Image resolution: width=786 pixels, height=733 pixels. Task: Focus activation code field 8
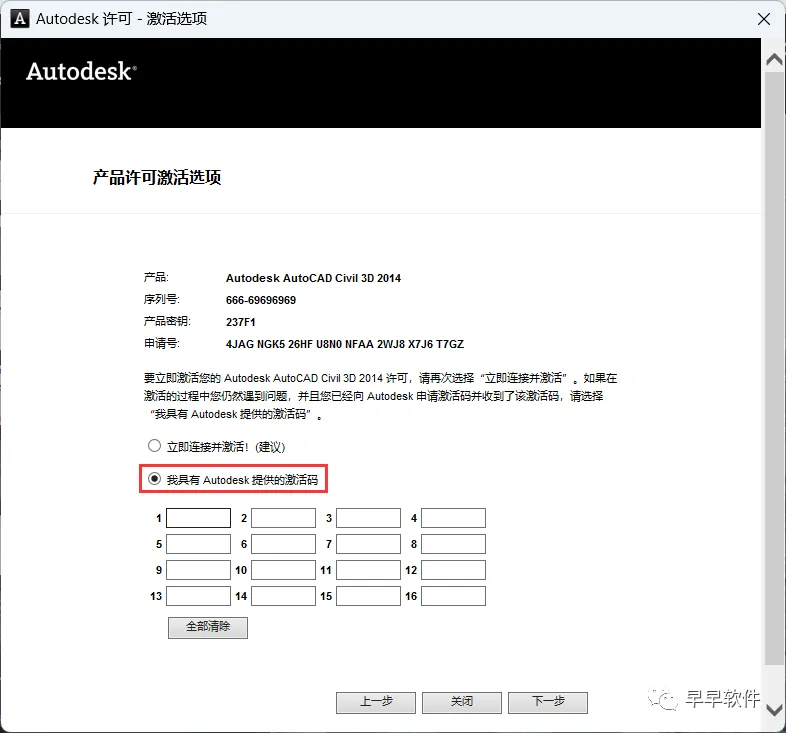(x=453, y=544)
